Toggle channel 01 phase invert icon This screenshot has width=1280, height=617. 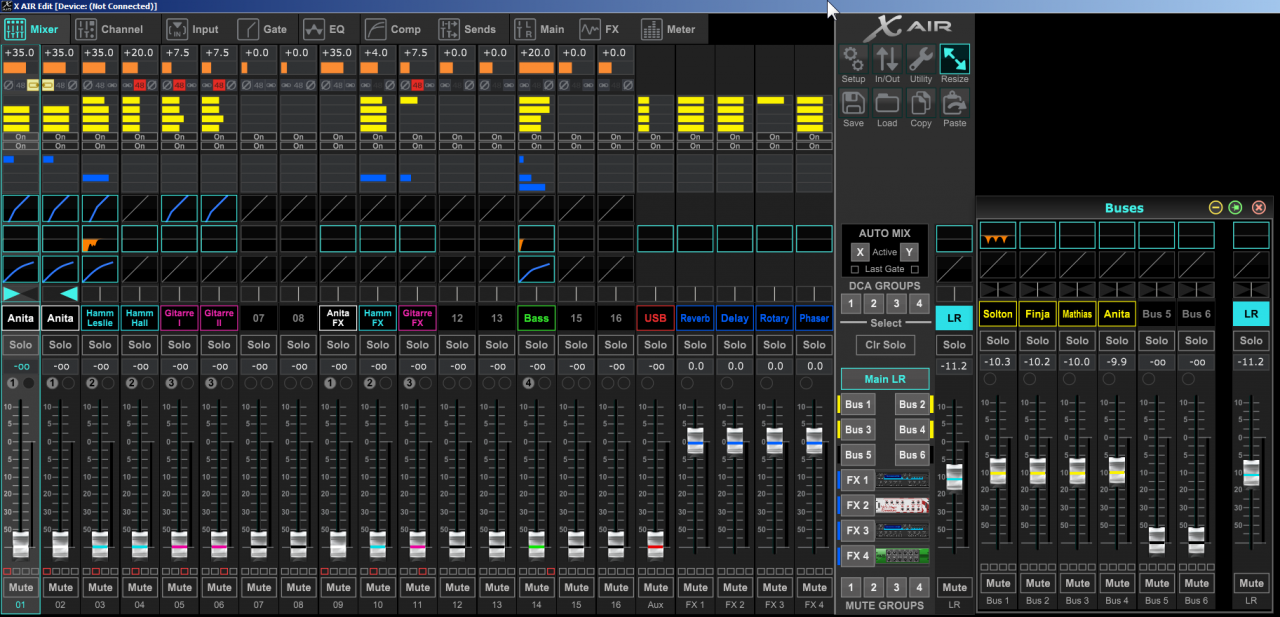[8, 86]
